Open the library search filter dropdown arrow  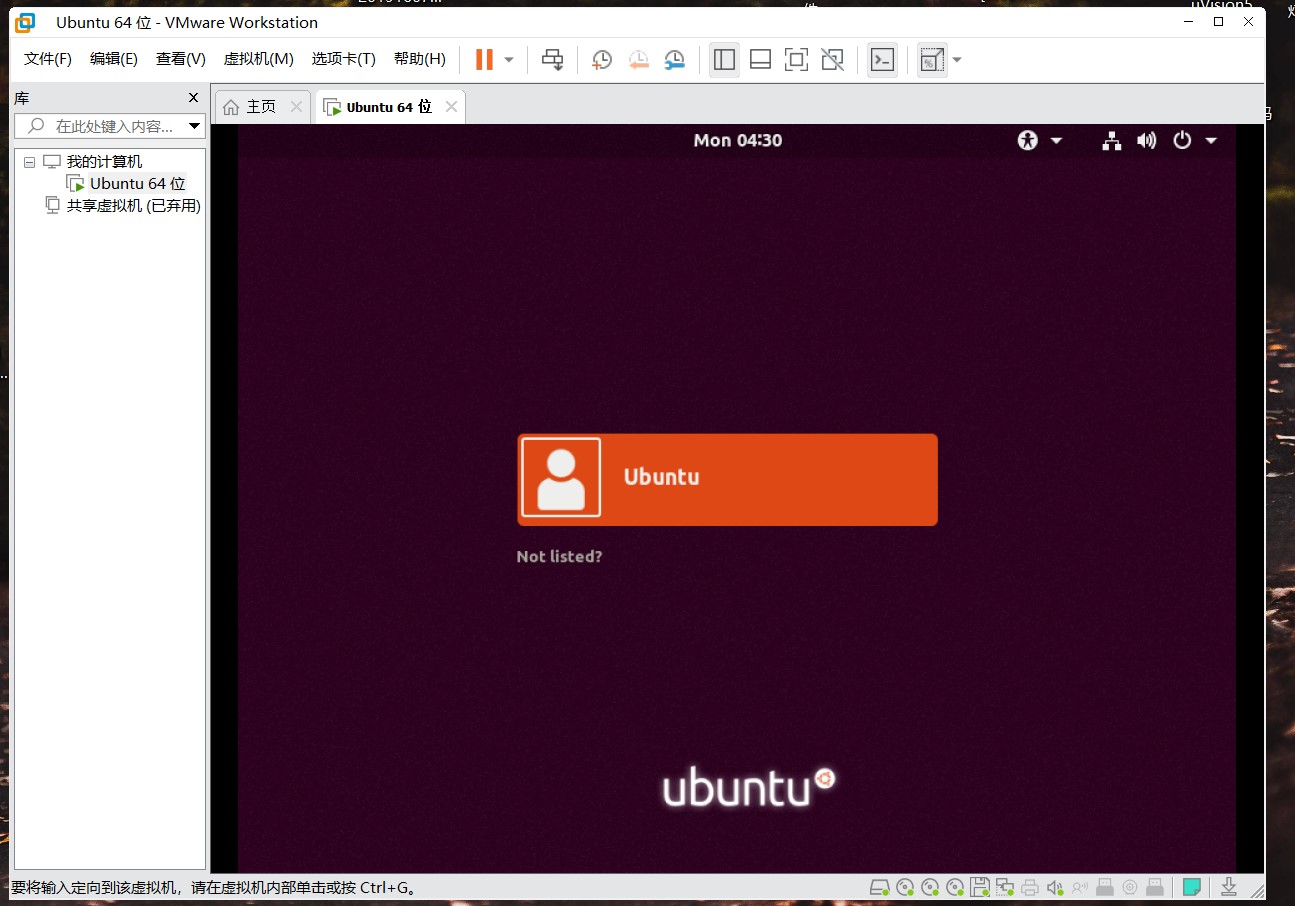[195, 126]
